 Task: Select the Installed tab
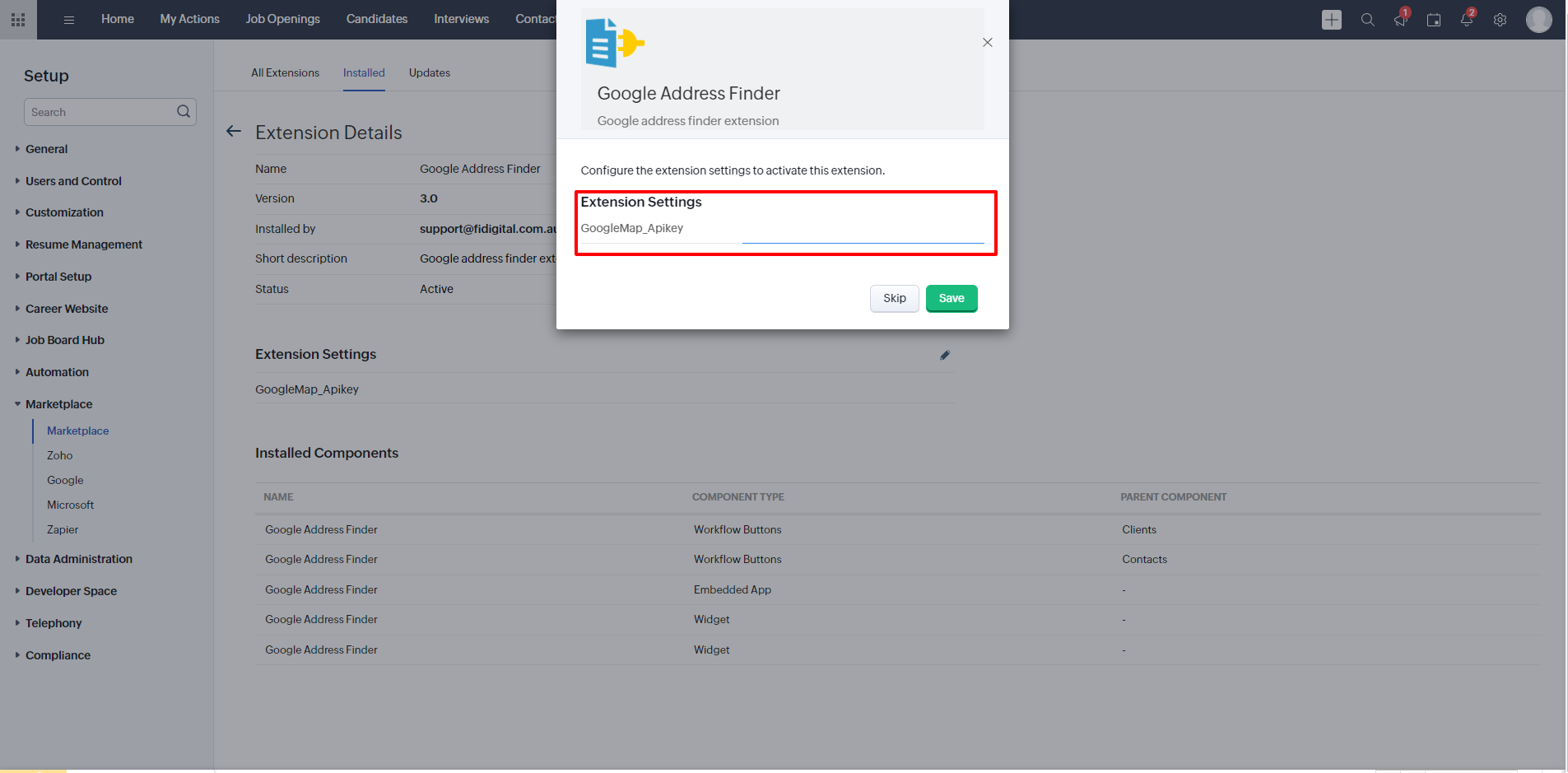364,72
